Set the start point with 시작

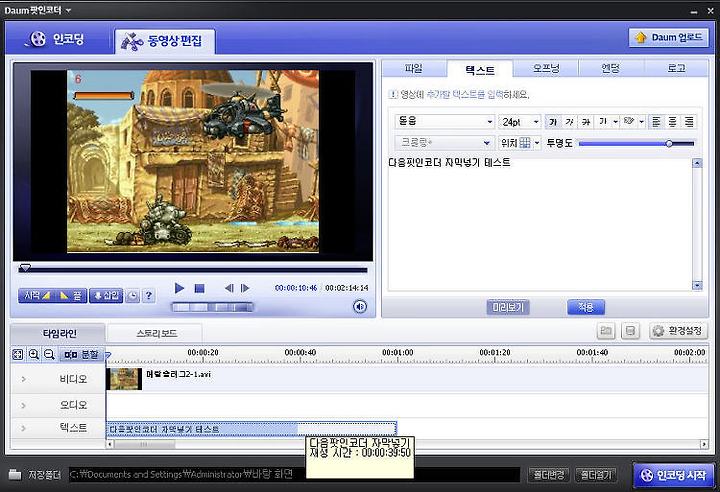pos(36,295)
